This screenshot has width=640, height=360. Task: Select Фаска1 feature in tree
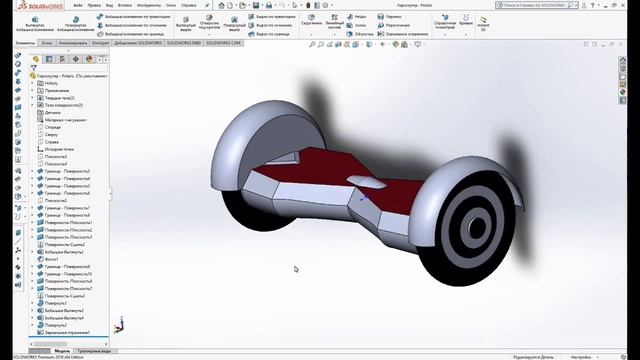[x=51, y=259]
